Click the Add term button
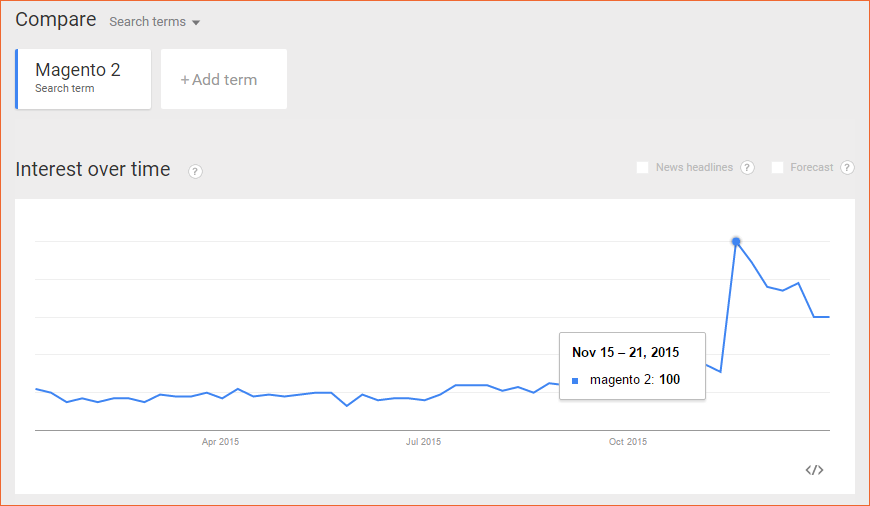The image size is (870, 506). coord(224,79)
